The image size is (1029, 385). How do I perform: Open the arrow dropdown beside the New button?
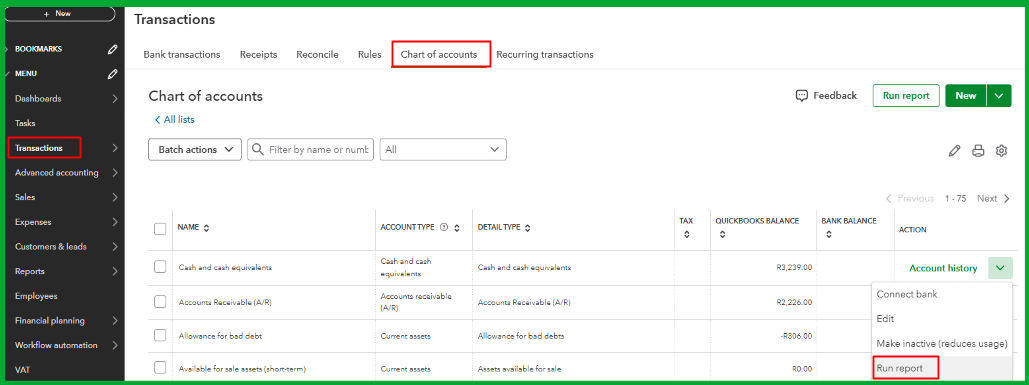point(998,96)
